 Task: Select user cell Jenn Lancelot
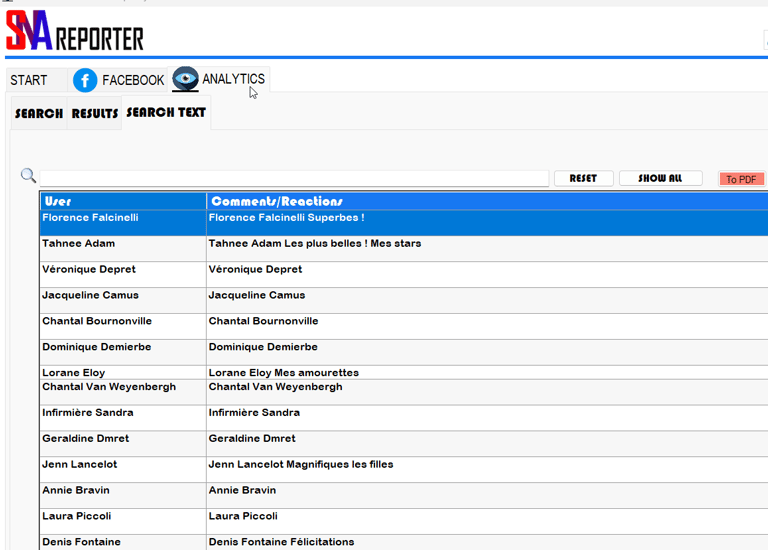pos(123,470)
